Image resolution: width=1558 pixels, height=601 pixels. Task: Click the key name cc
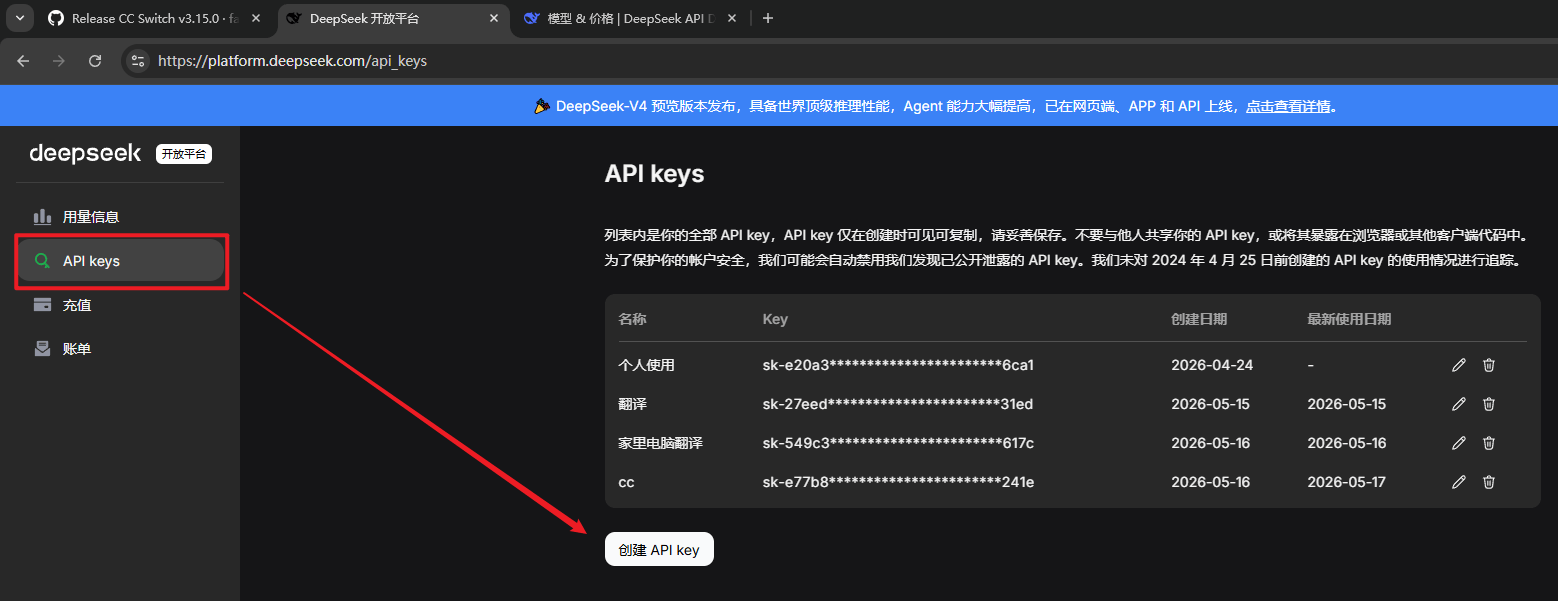click(626, 482)
